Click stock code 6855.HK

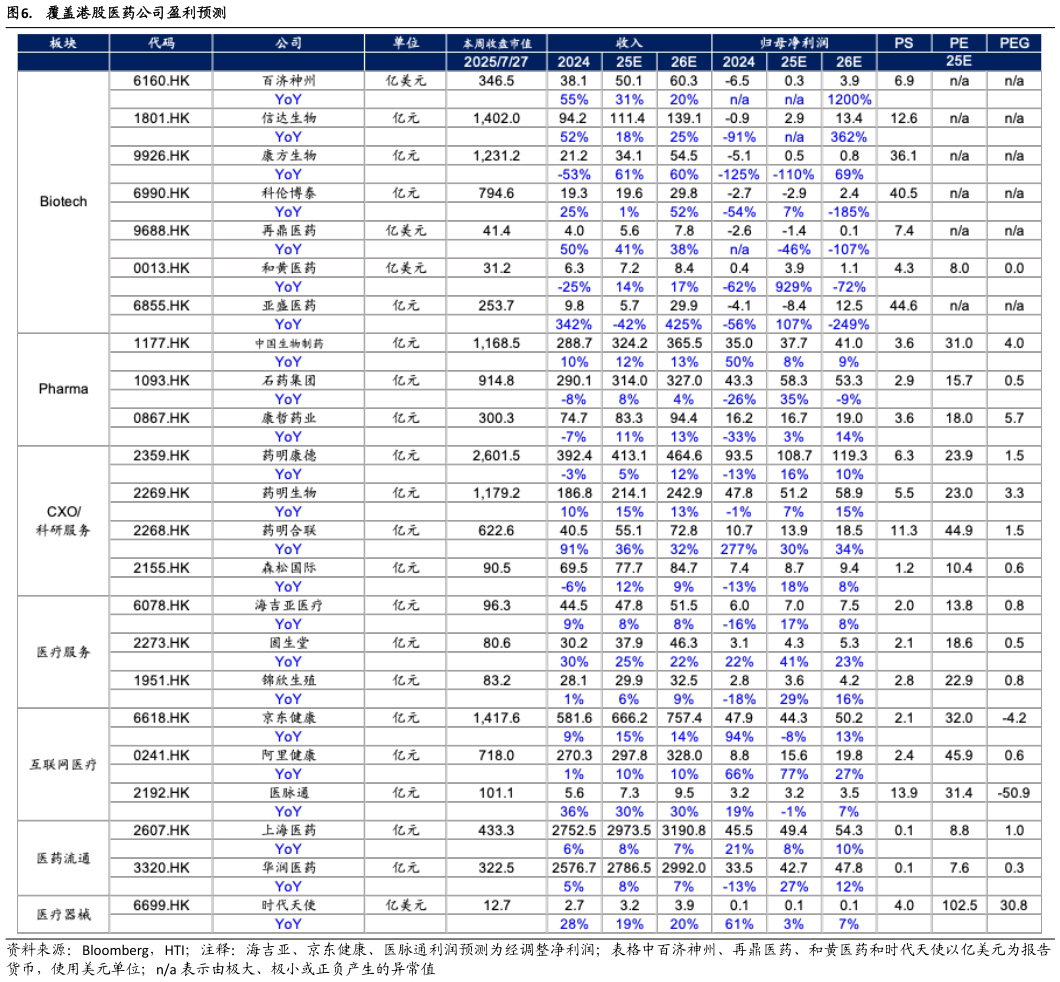pyautogui.click(x=161, y=306)
